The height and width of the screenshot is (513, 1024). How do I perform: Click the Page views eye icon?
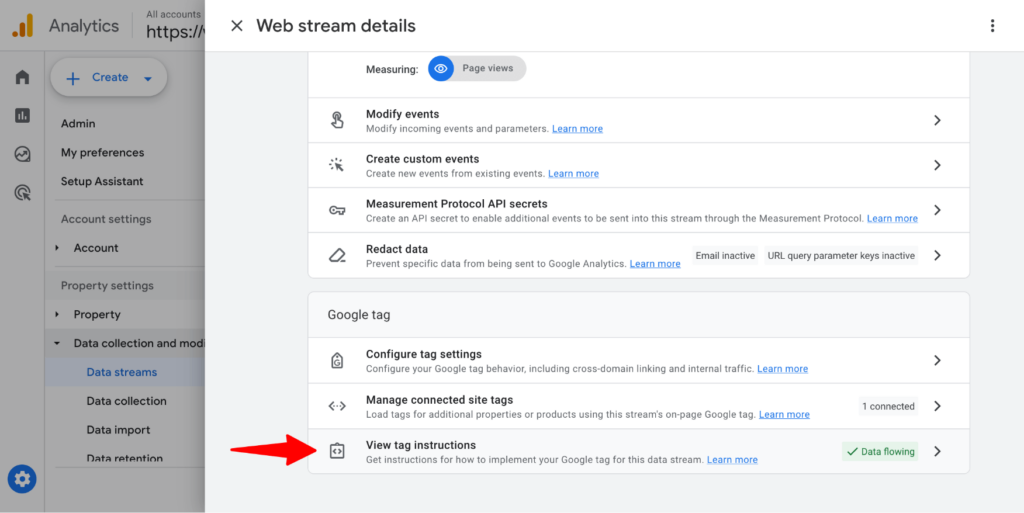click(x=441, y=68)
